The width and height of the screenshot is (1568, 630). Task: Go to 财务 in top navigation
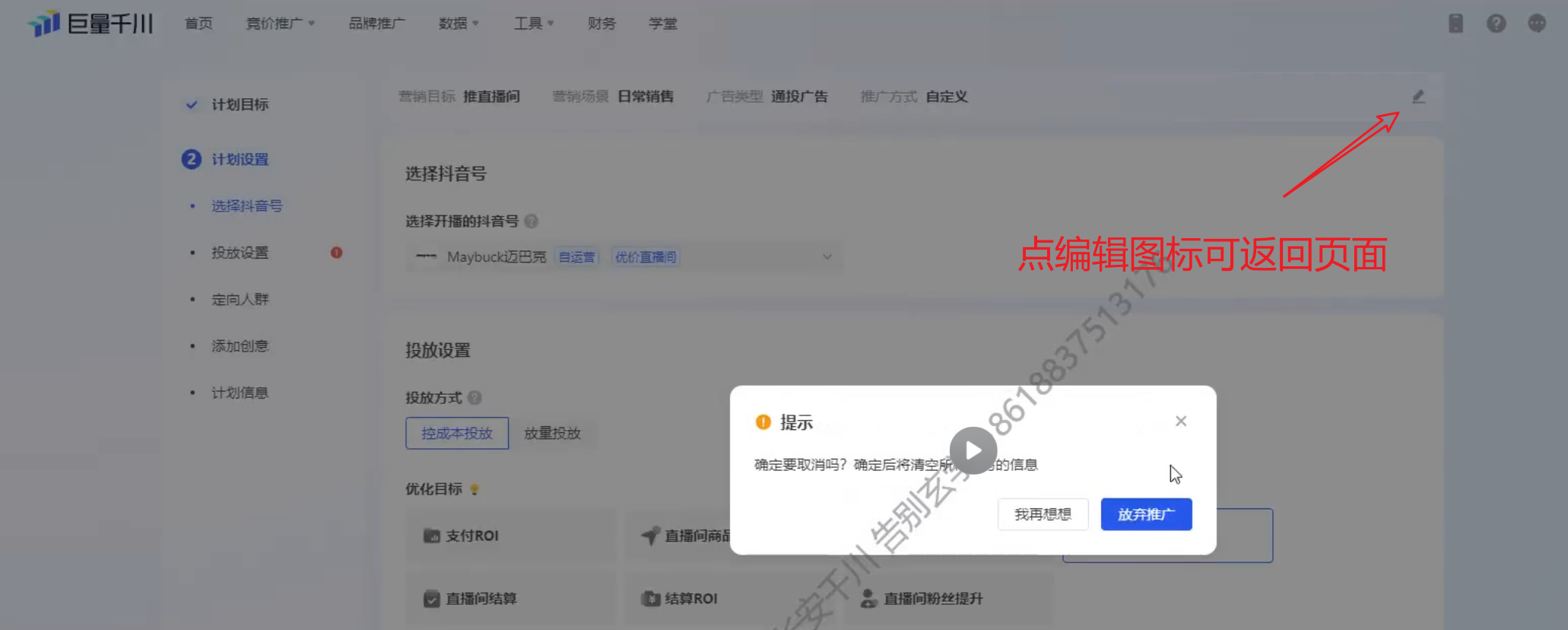coord(601,24)
